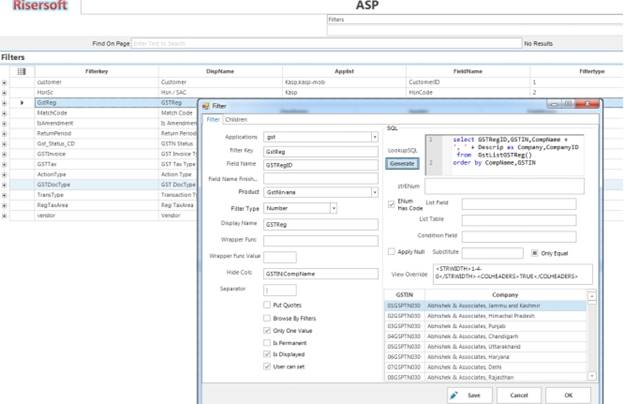
Task: Uncheck Only One Value checkbox
Action: [x=267, y=330]
